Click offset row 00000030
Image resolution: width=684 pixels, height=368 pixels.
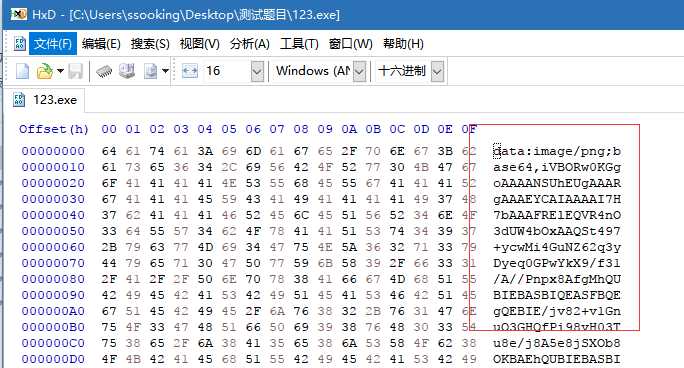point(53,199)
